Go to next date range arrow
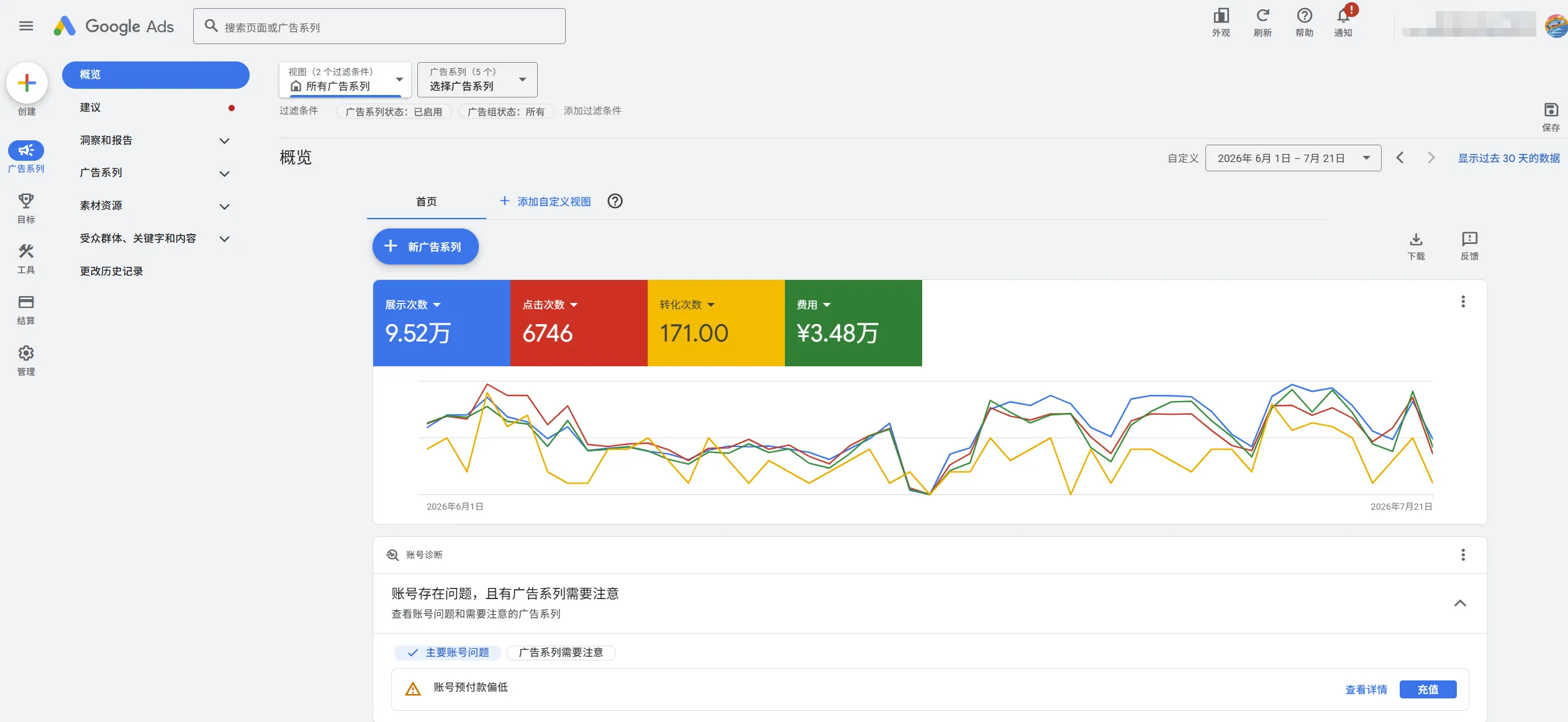Image resolution: width=1568 pixels, height=722 pixels. click(1431, 158)
